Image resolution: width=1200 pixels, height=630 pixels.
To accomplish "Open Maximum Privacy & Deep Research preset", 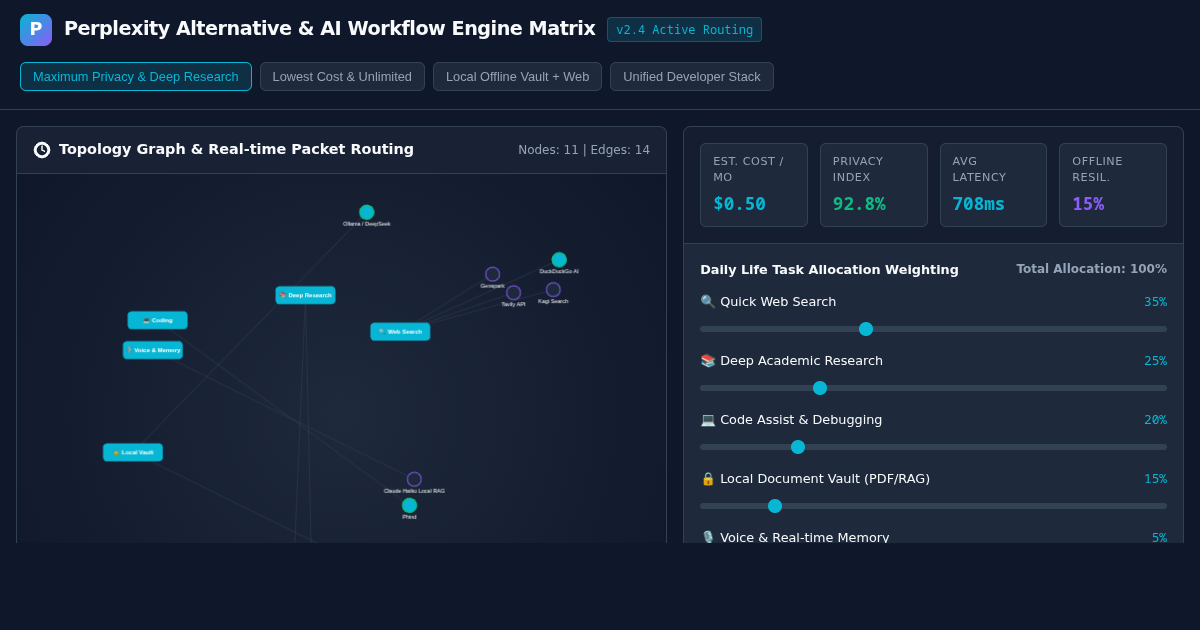I will pos(136,77).
